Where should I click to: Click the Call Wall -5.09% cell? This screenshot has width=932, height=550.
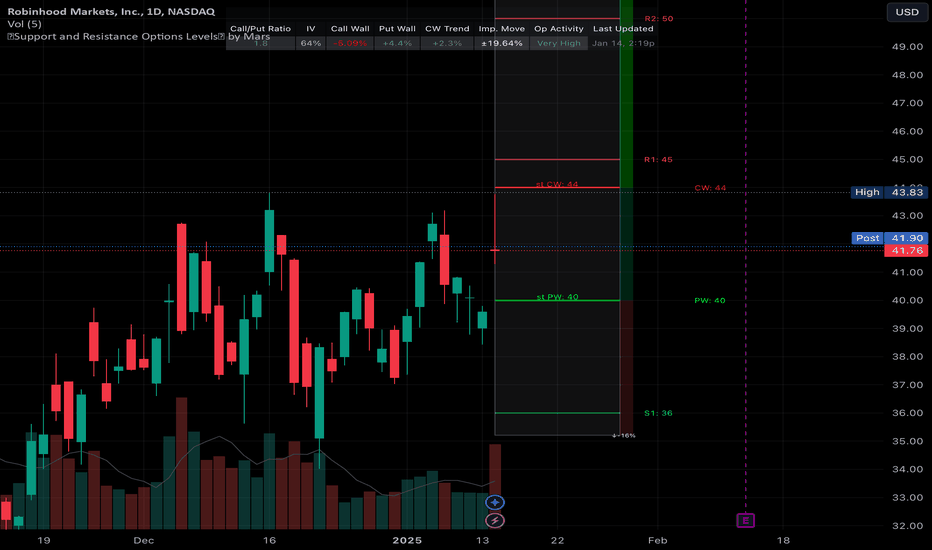click(x=350, y=43)
